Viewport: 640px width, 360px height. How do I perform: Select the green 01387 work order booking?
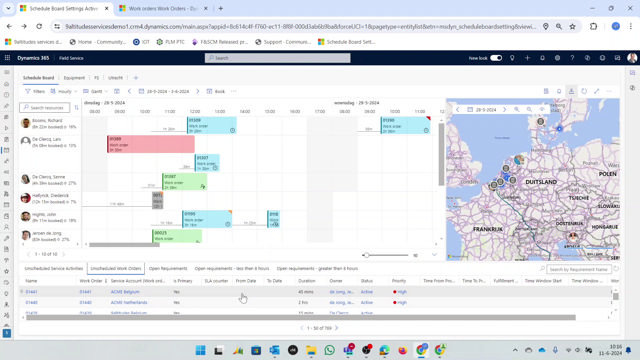click(x=184, y=182)
